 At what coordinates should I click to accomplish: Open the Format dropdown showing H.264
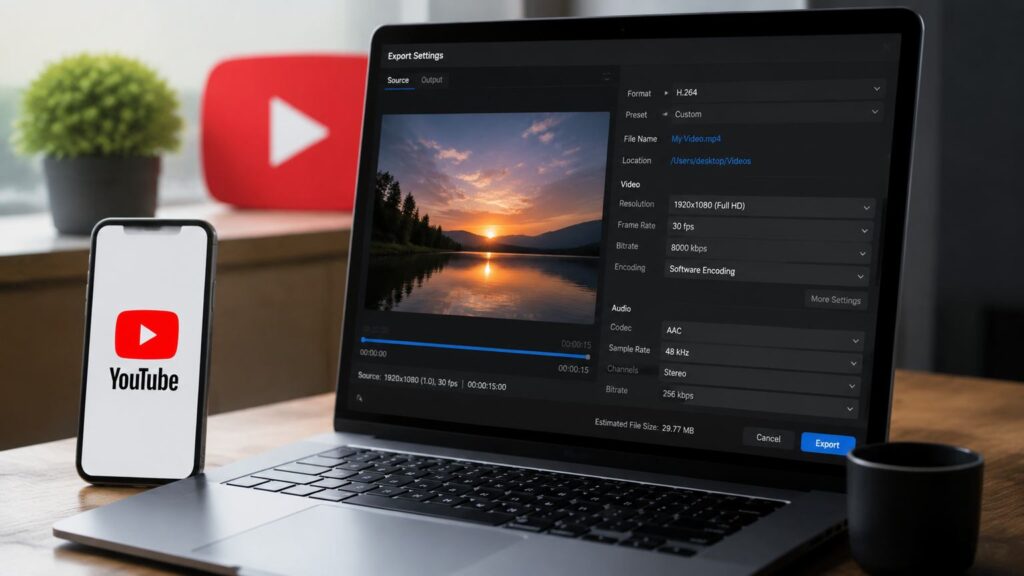click(x=776, y=91)
